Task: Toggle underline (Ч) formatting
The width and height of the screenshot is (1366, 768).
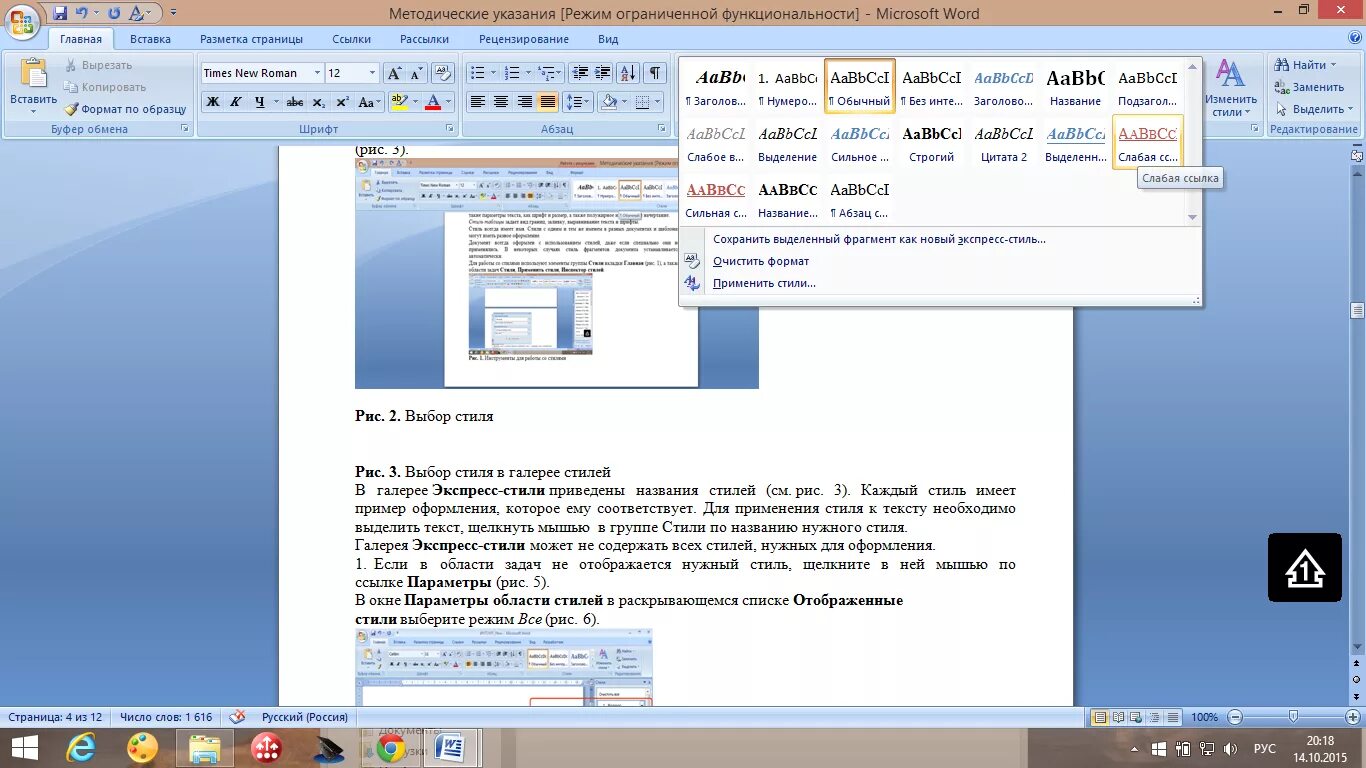Action: [260, 102]
